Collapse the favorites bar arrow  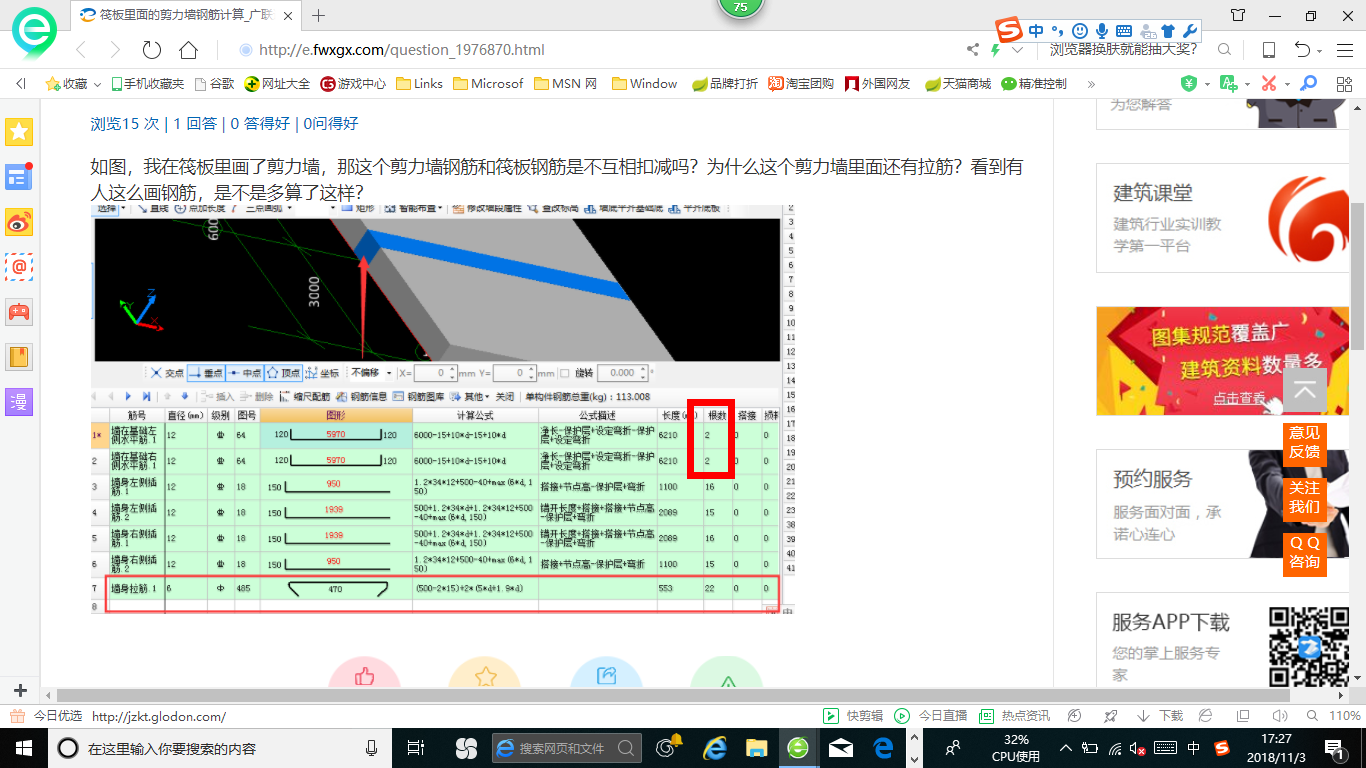click(x=21, y=84)
